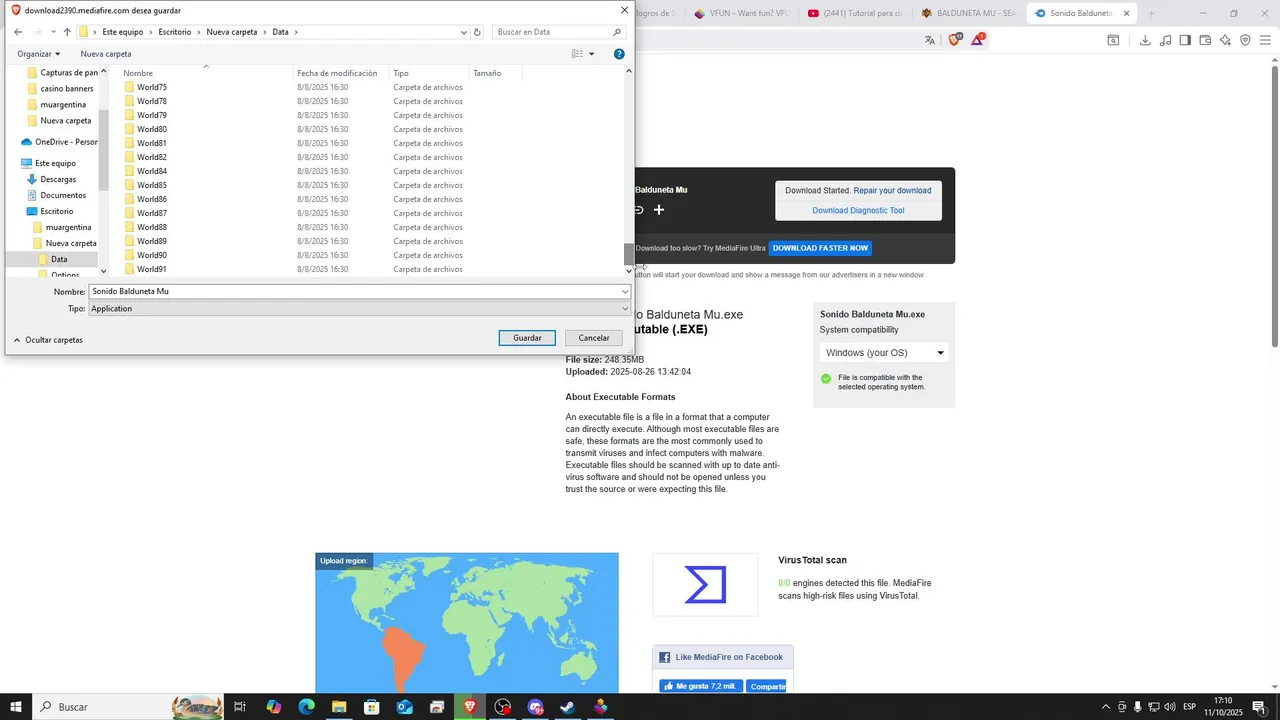Select OneDrive in the navigation pane

pos(59,142)
